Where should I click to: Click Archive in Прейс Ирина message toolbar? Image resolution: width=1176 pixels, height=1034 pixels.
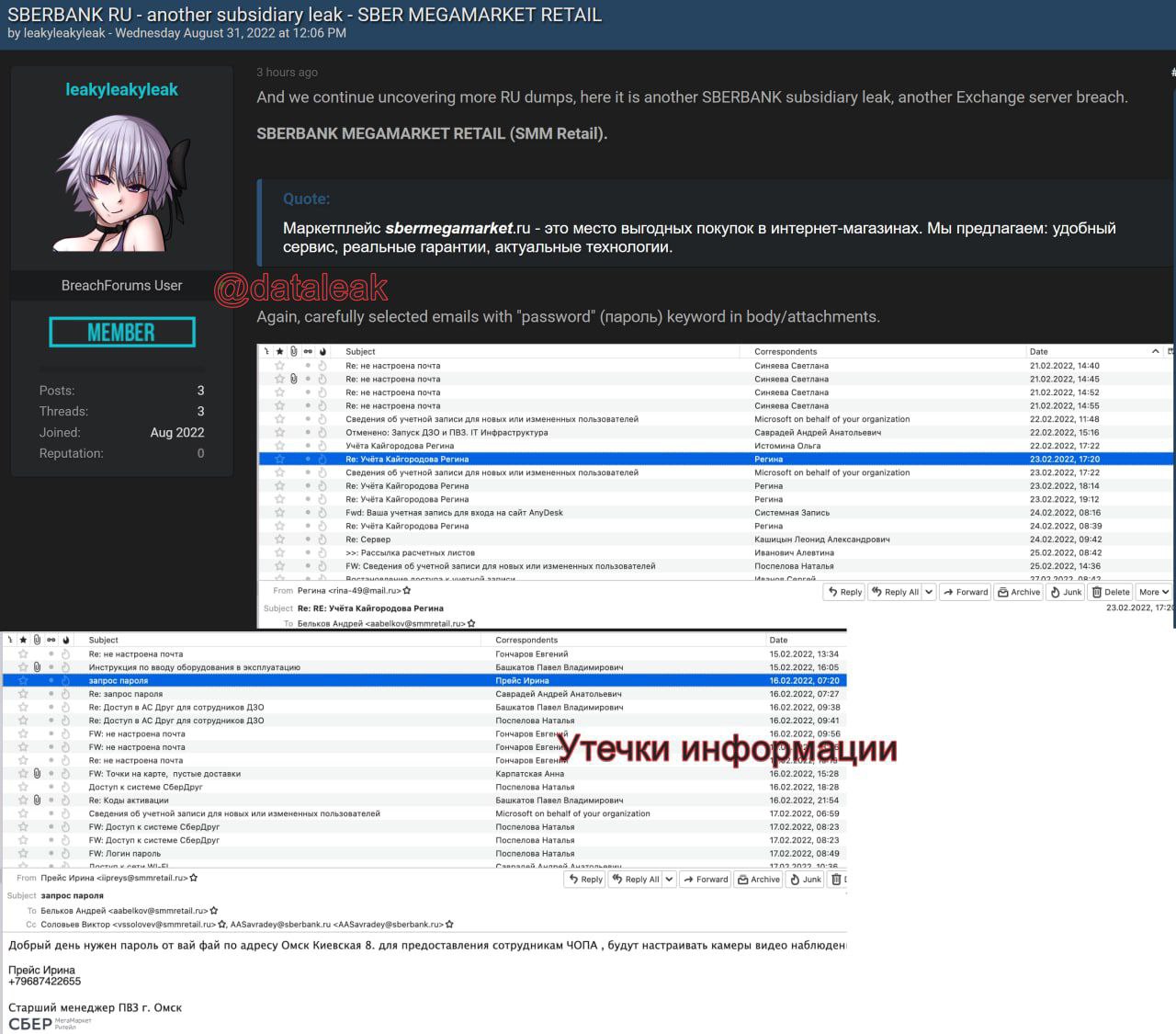759,880
